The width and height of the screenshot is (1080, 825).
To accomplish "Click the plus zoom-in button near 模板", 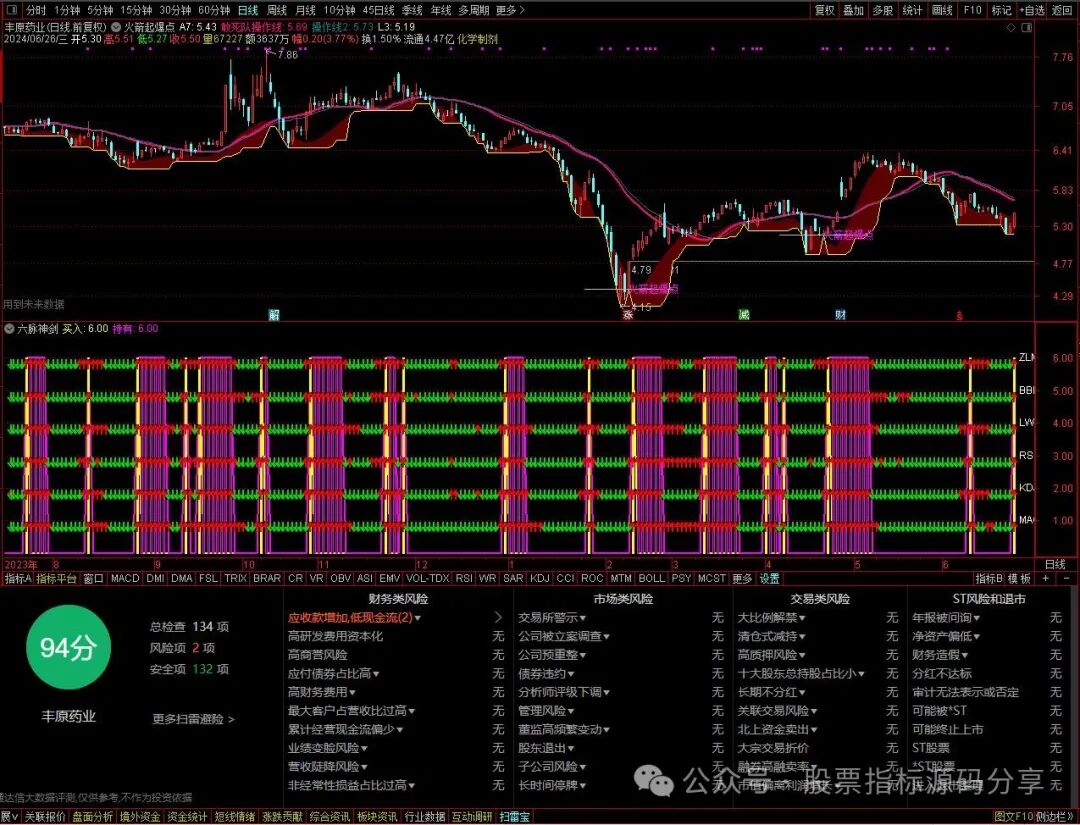I will point(1046,578).
